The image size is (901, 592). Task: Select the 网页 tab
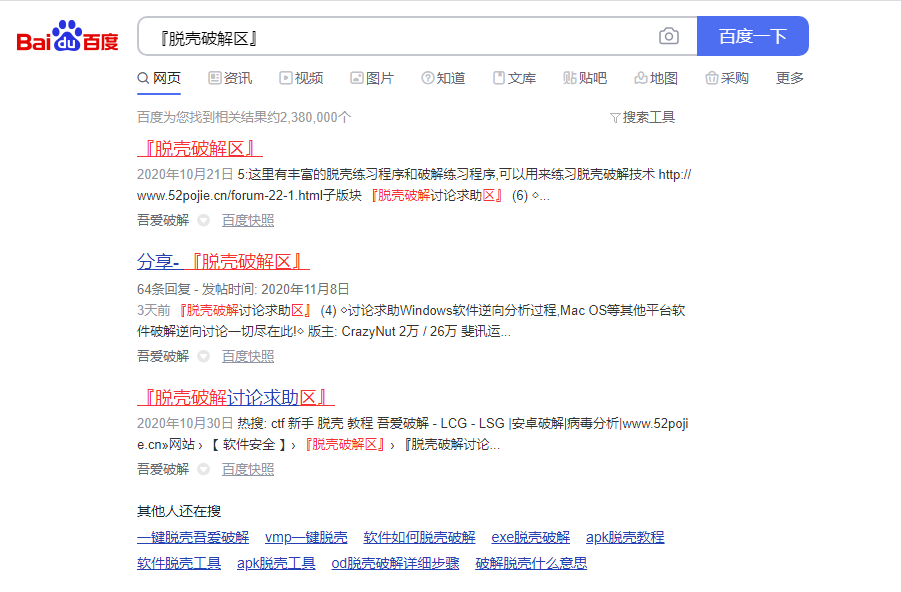[x=159, y=78]
